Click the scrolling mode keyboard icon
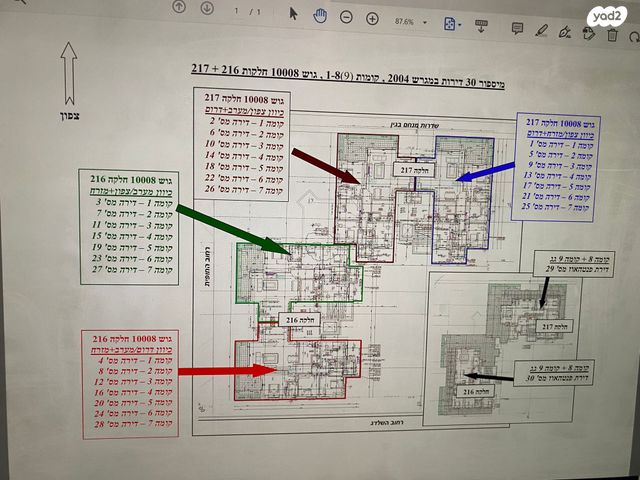The image size is (640, 480). (482, 23)
